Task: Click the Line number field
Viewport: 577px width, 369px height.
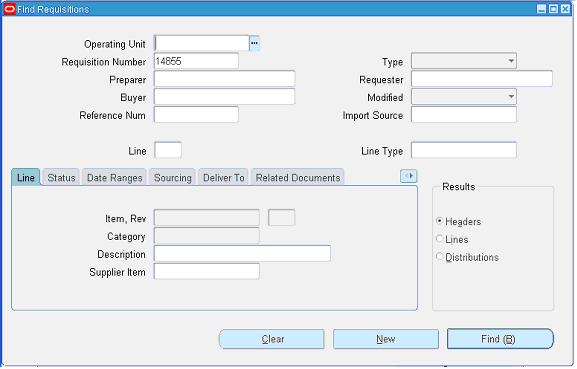Action: (x=168, y=150)
